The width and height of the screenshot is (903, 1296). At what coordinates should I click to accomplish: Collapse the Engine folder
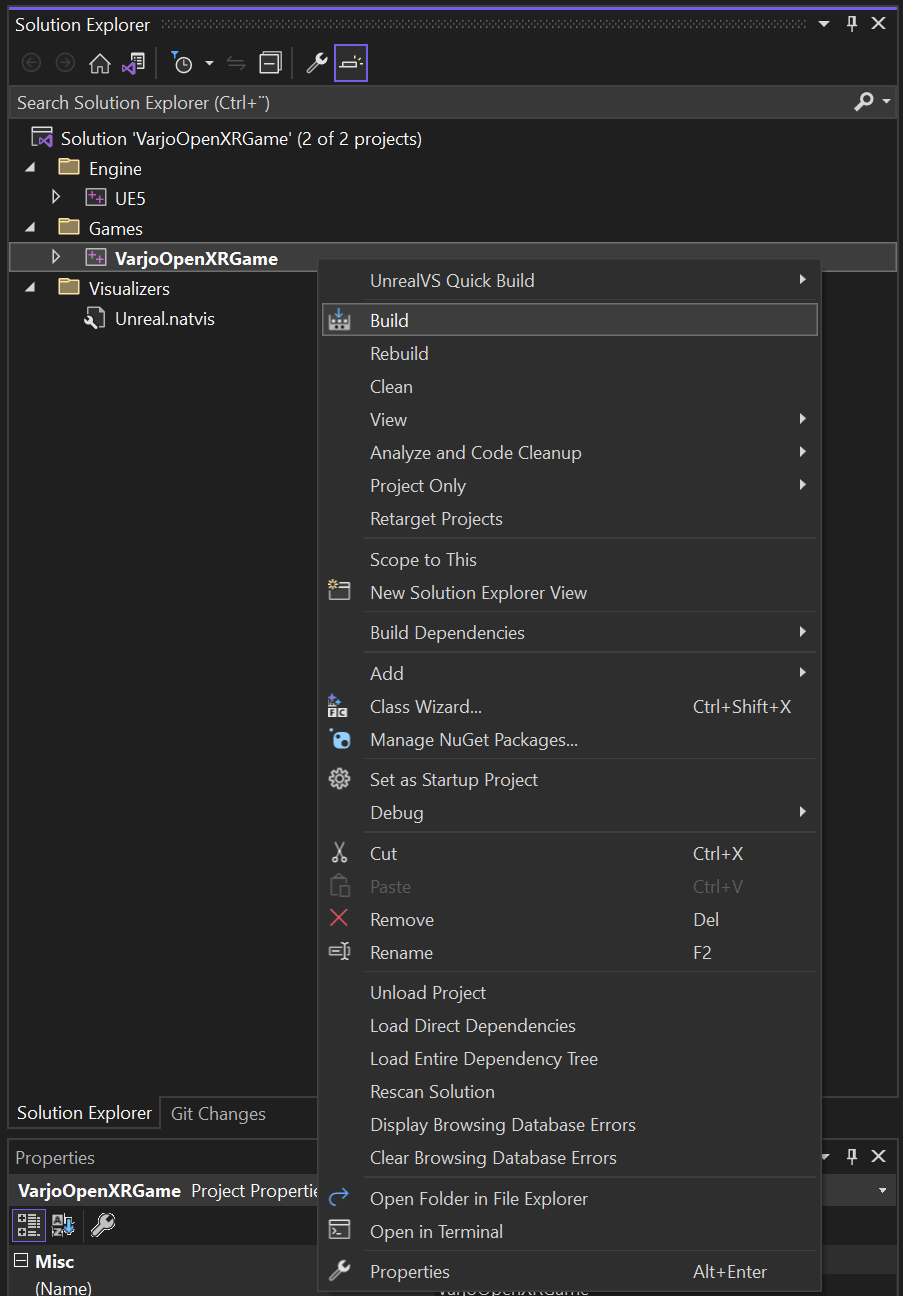[x=30, y=168]
